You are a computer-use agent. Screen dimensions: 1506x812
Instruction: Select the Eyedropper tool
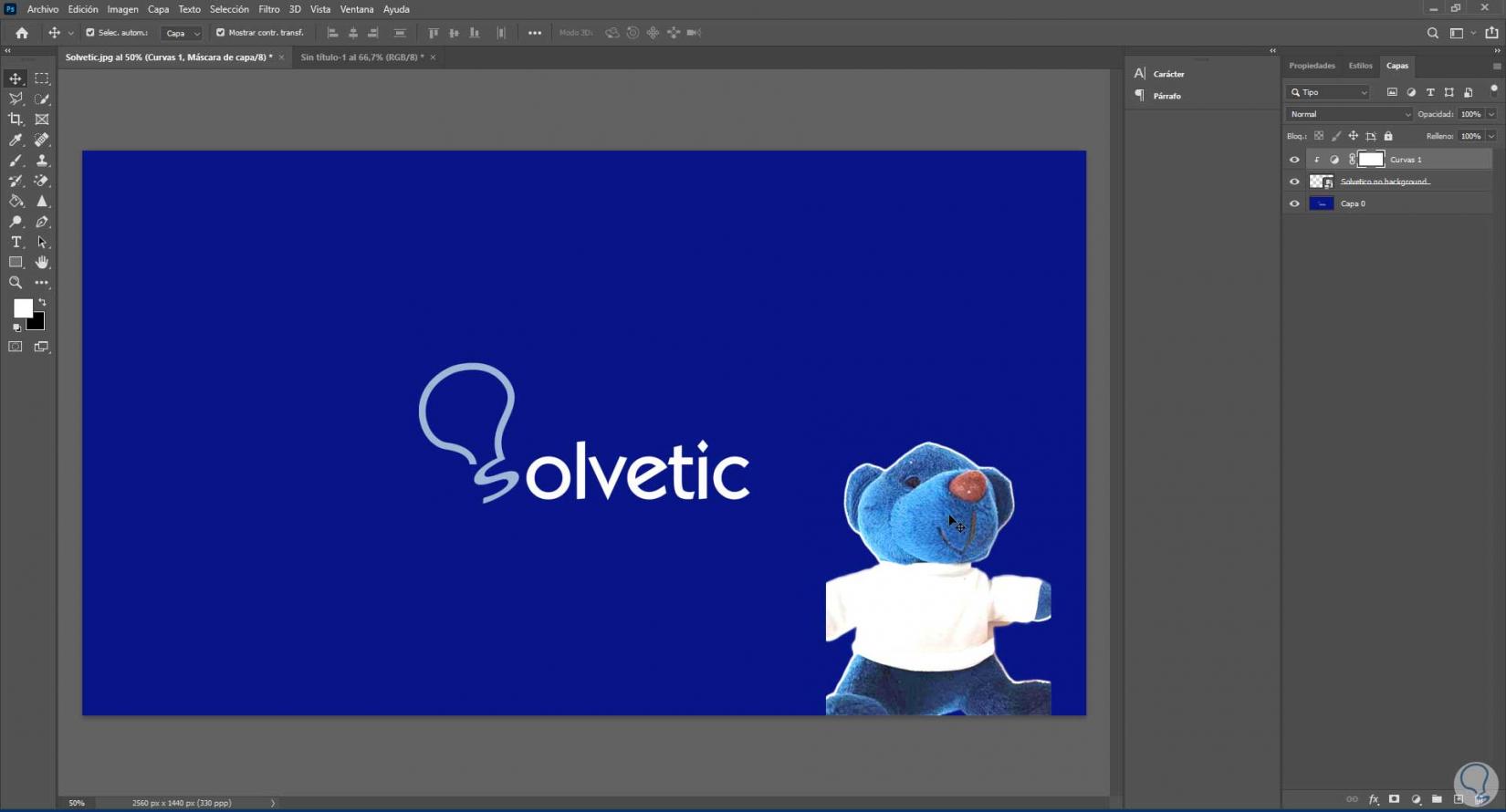click(x=16, y=140)
